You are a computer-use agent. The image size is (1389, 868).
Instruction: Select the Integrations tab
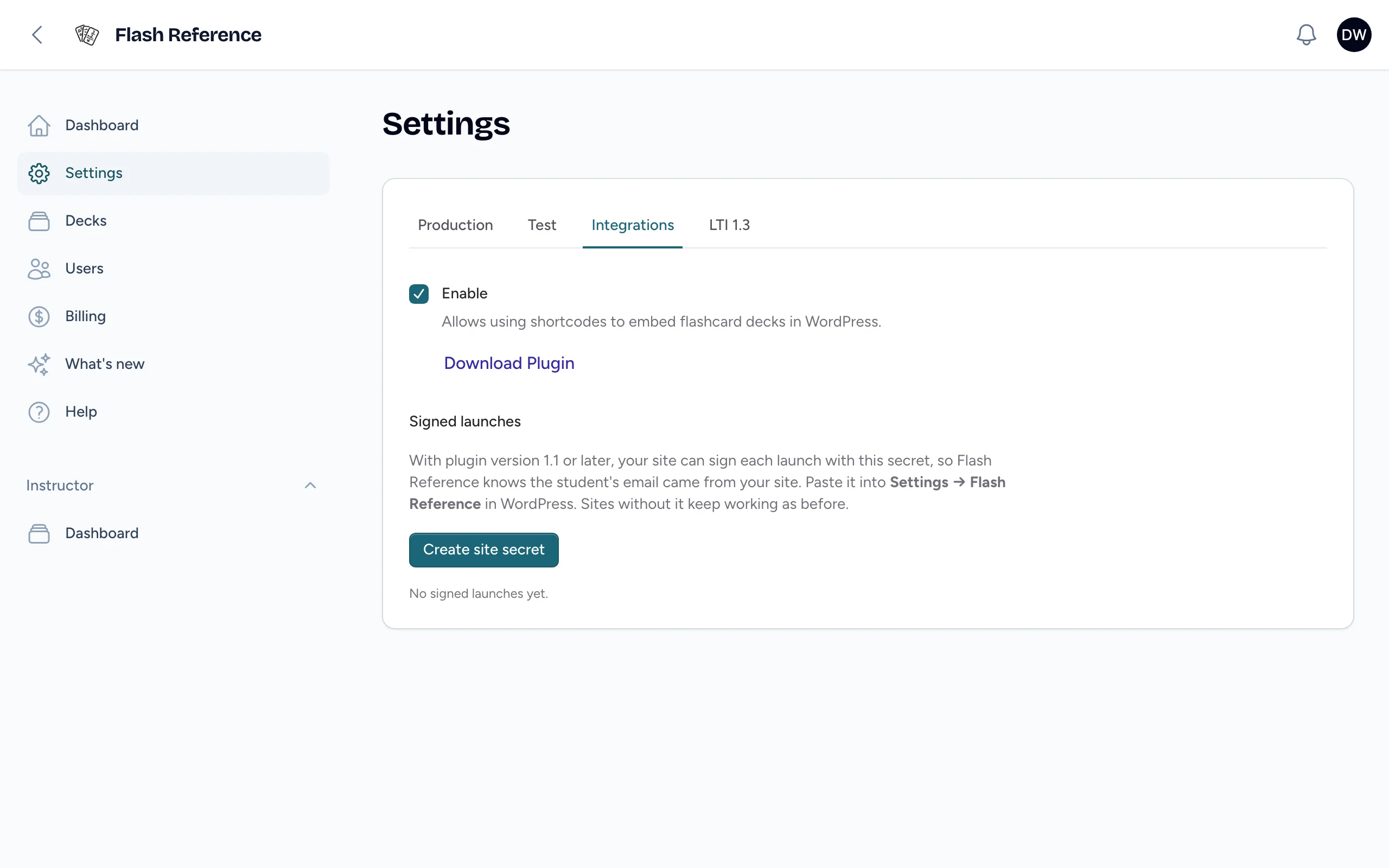[x=633, y=225]
